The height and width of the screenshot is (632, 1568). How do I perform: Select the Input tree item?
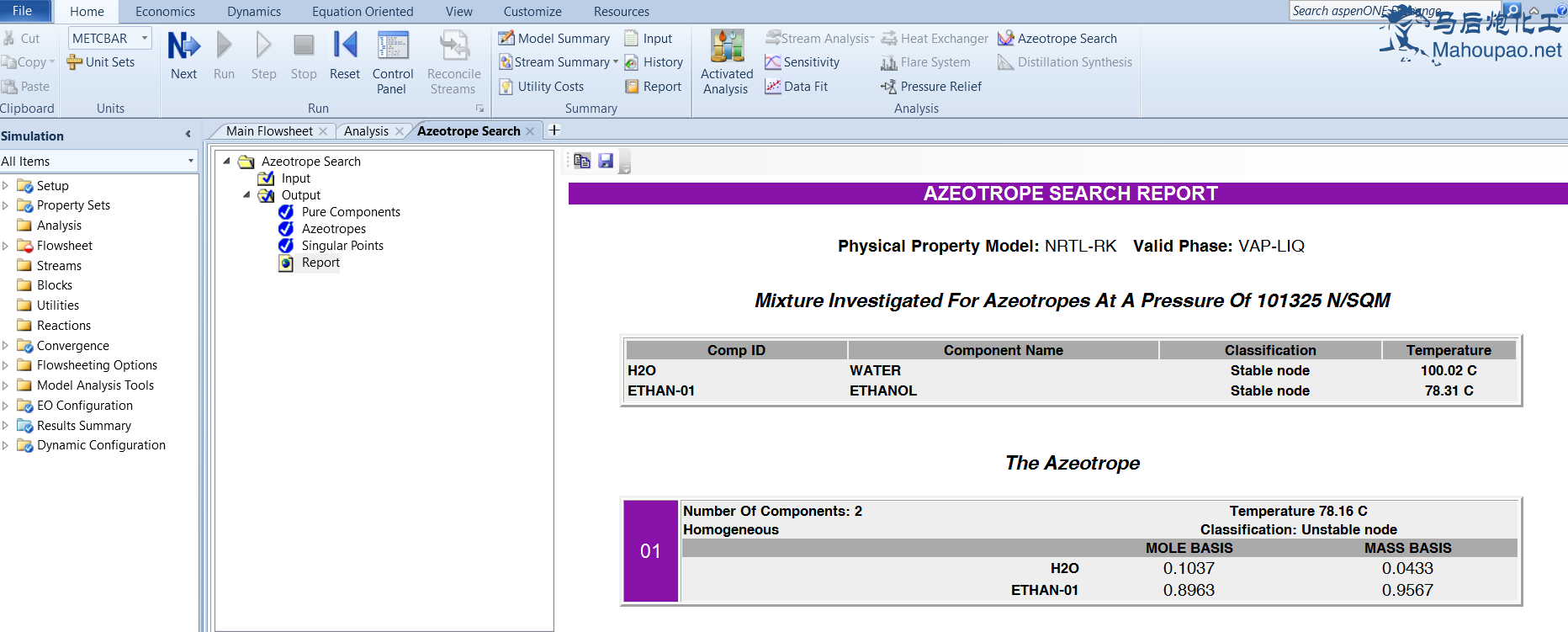295,178
